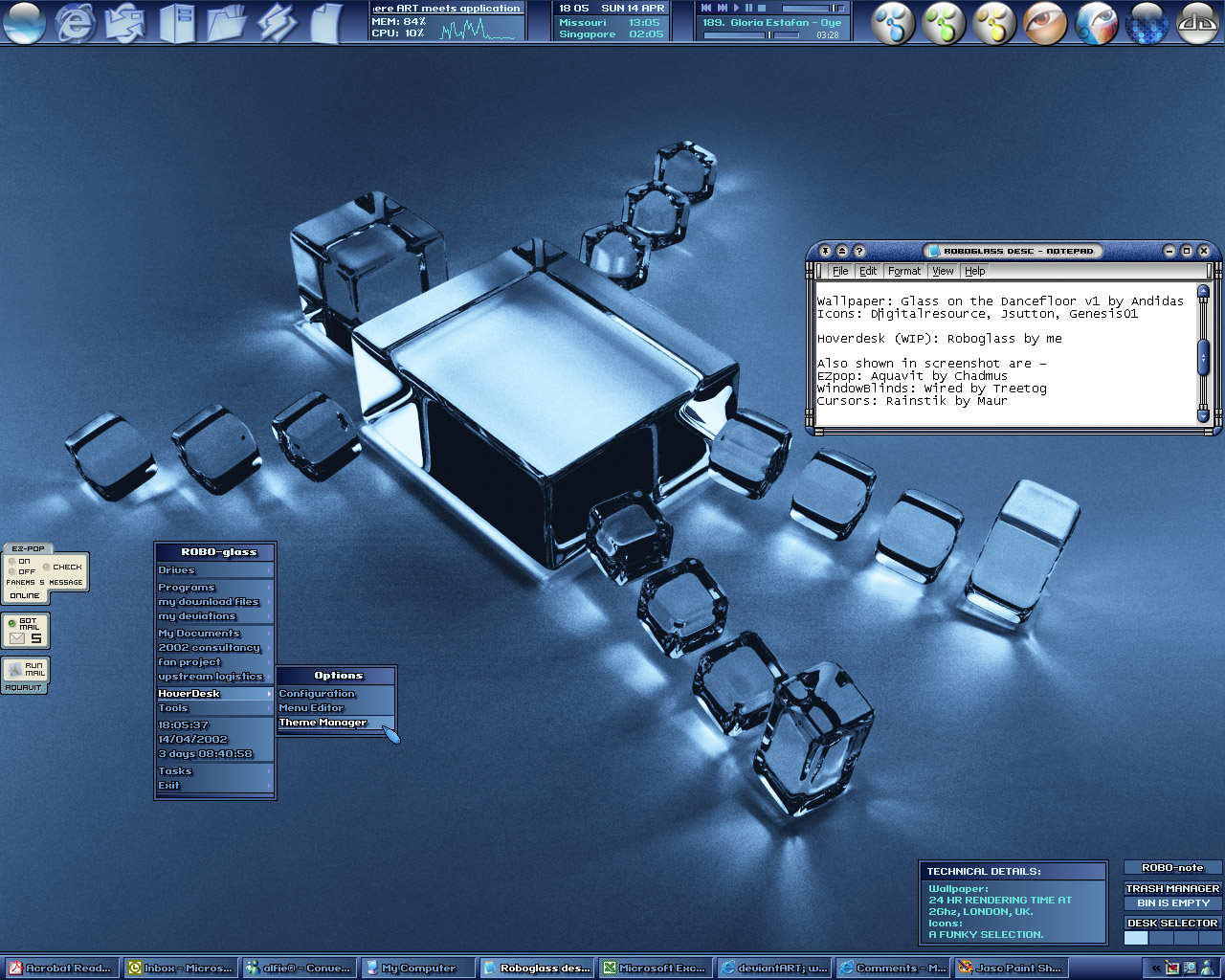Viewport: 1225px width, 980px height.
Task: Launch Internet Explorer from the top dock
Action: [x=76, y=22]
